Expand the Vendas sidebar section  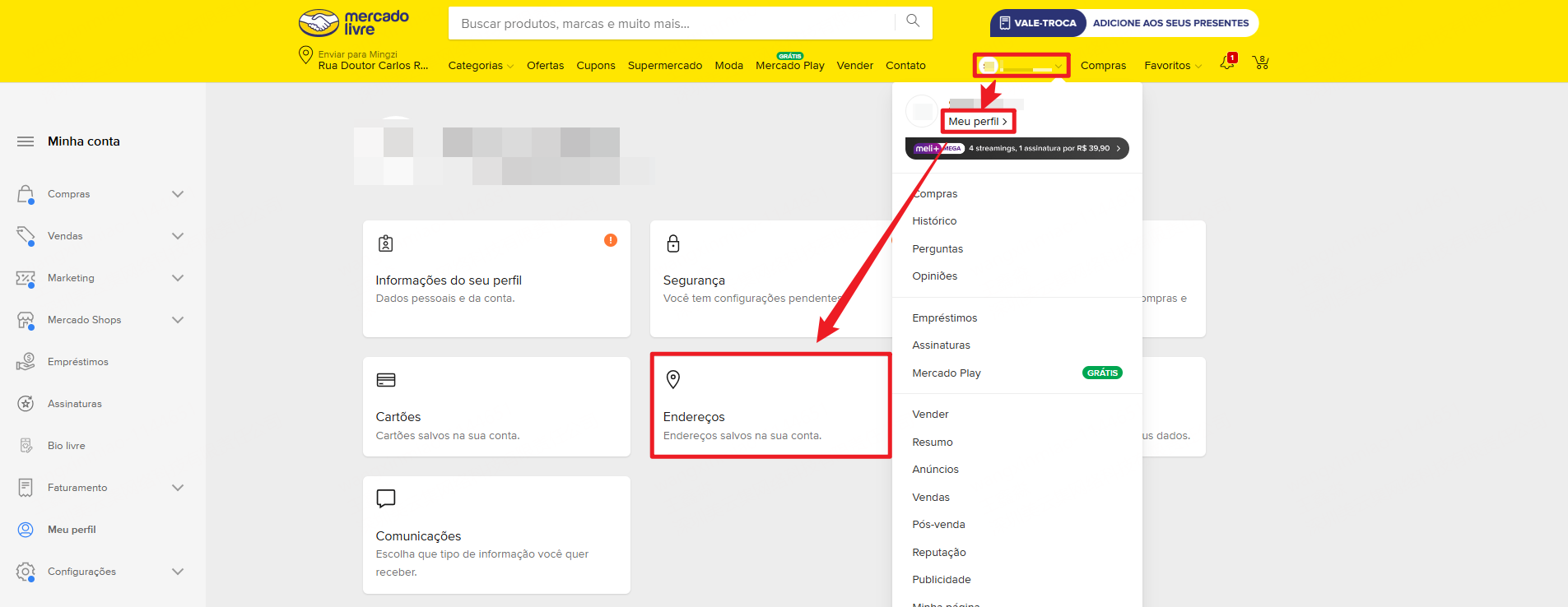pos(177,236)
